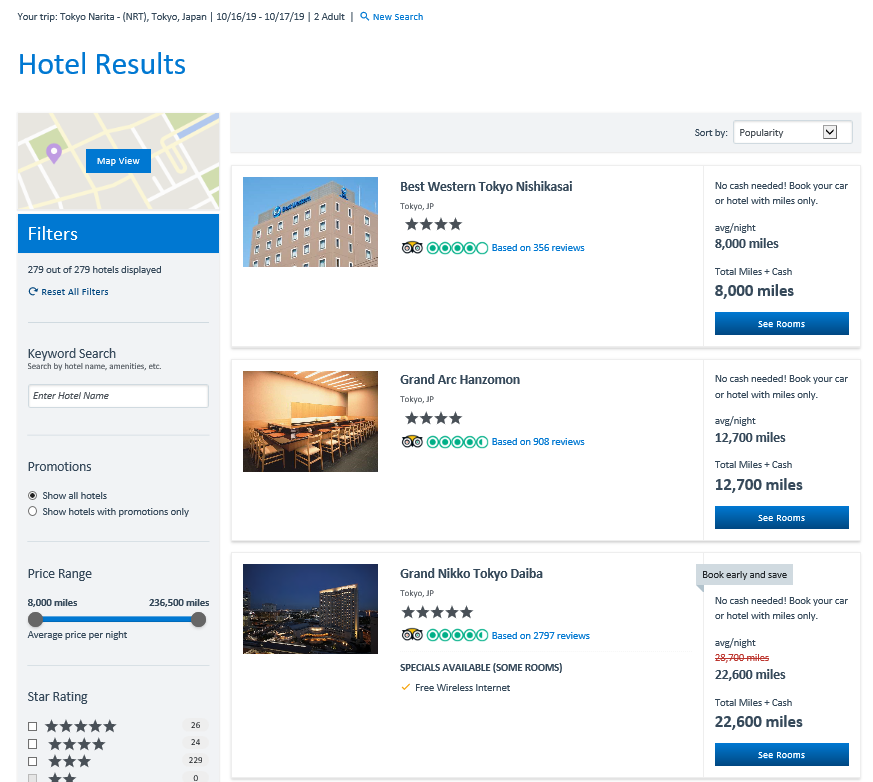Click Best Western four-star rating icons
This screenshot has width=873, height=782.
[433, 224]
